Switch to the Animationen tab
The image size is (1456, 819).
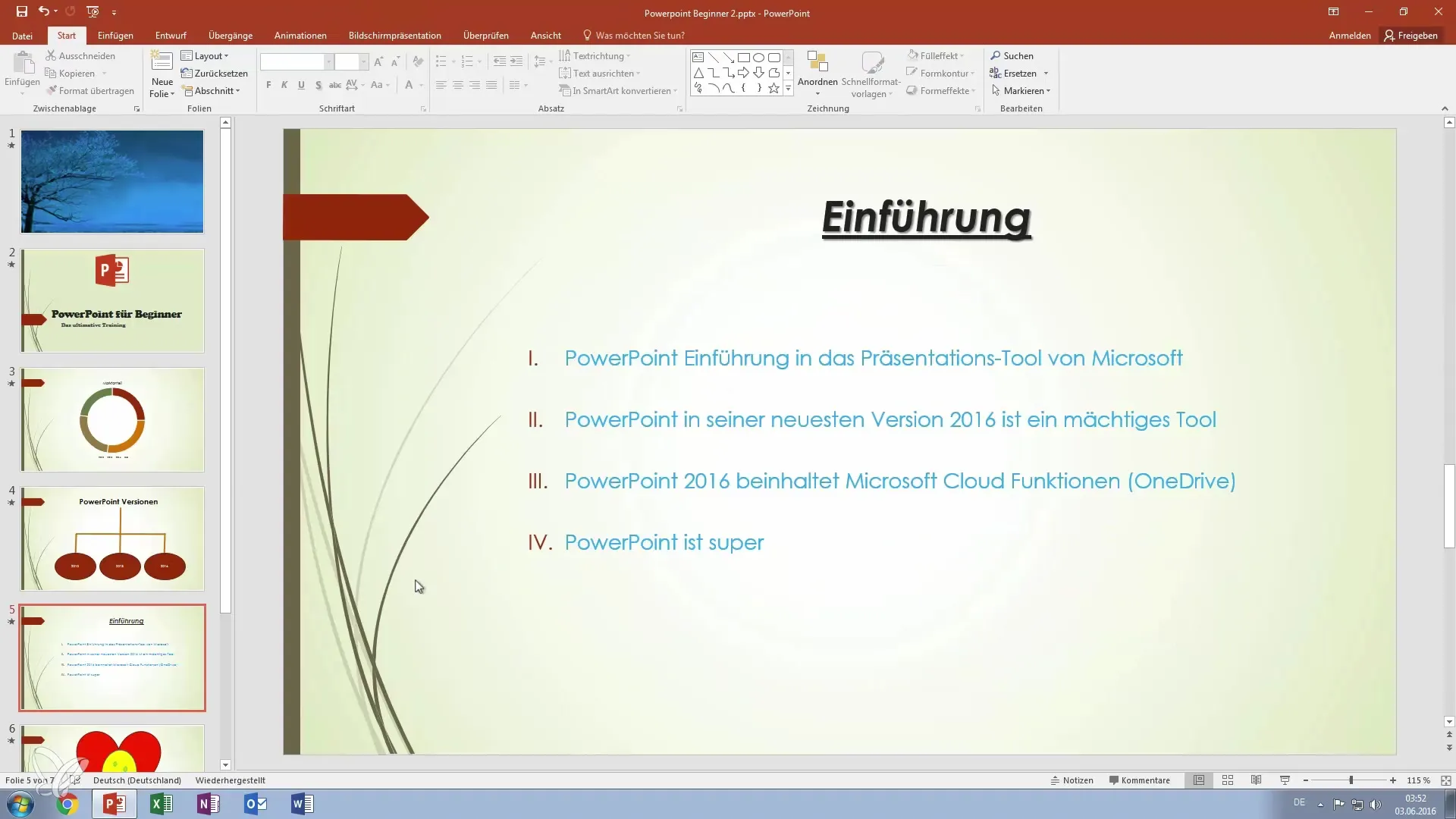pyautogui.click(x=300, y=36)
